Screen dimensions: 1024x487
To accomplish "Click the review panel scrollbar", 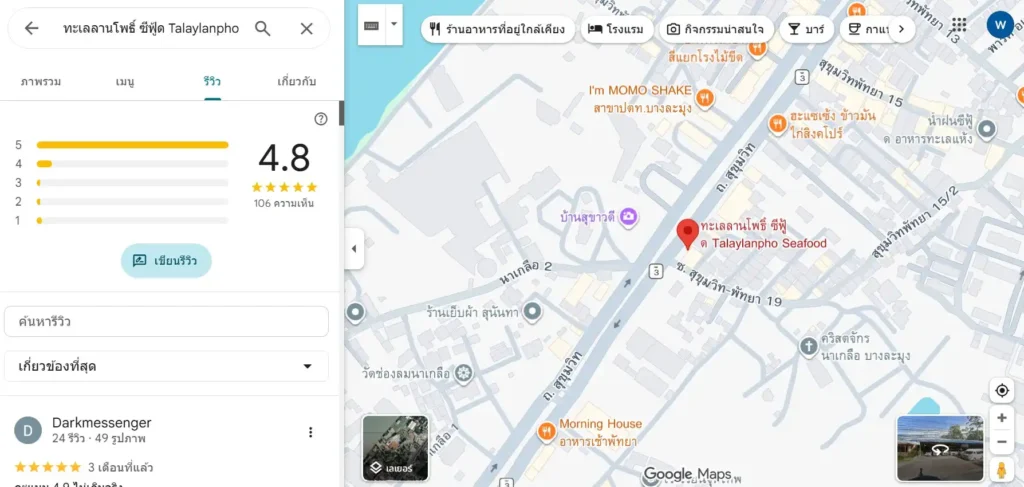I will [341, 114].
